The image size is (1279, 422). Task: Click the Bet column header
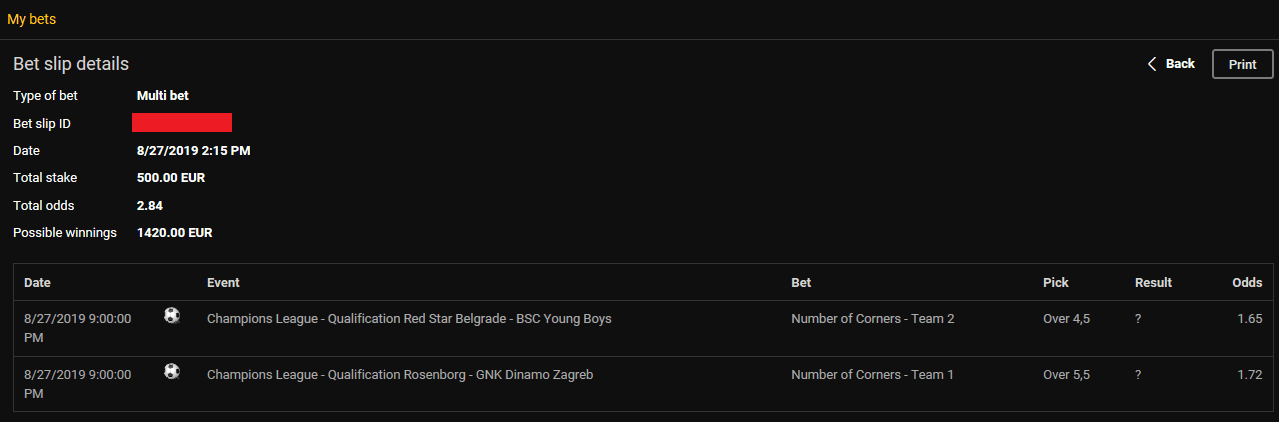[802, 283]
